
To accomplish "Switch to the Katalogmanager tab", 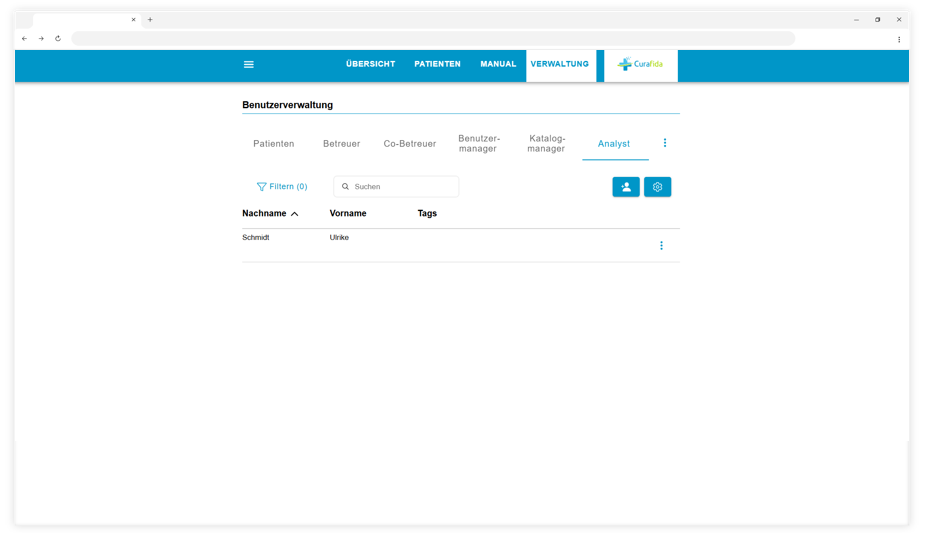I will tap(547, 144).
